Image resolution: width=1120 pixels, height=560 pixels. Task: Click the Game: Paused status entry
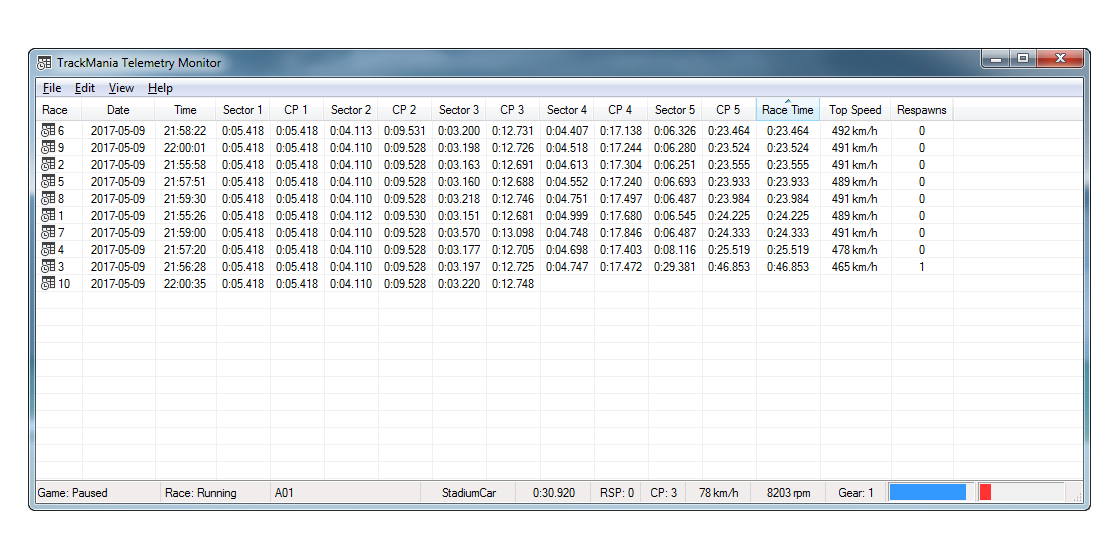(72, 493)
